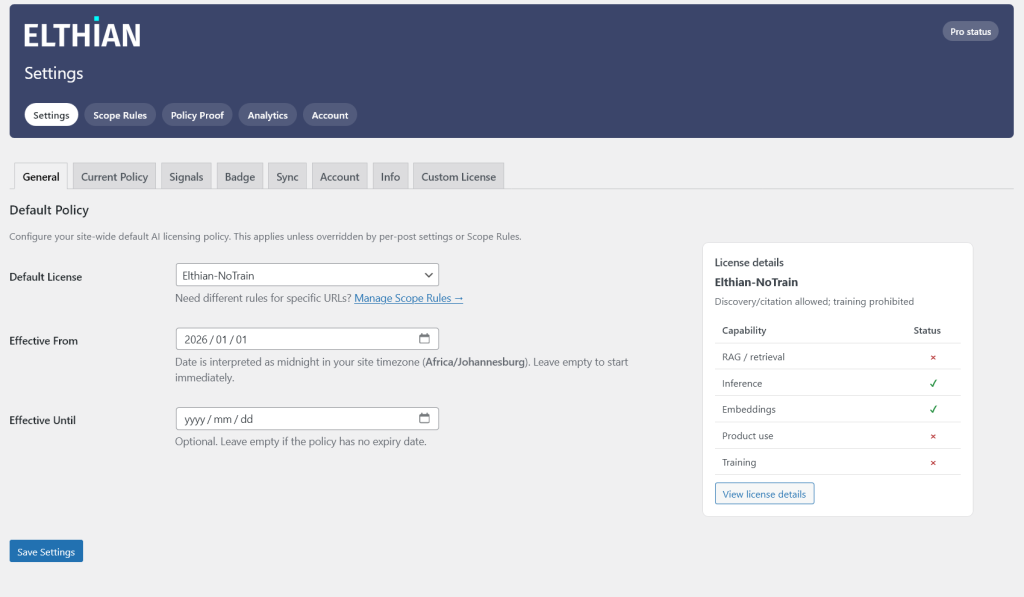
Task: Open calendar picker for Effective From date
Action: (424, 339)
